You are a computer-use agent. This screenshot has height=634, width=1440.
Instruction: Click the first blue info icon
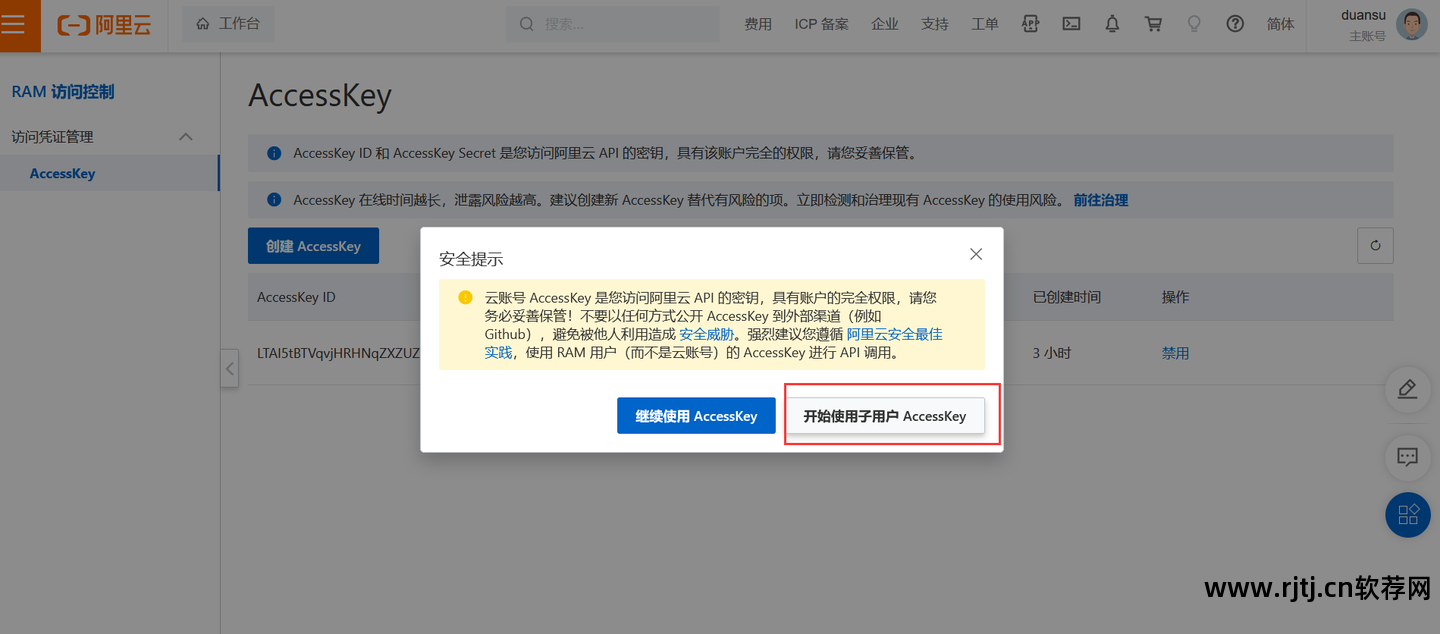point(274,153)
